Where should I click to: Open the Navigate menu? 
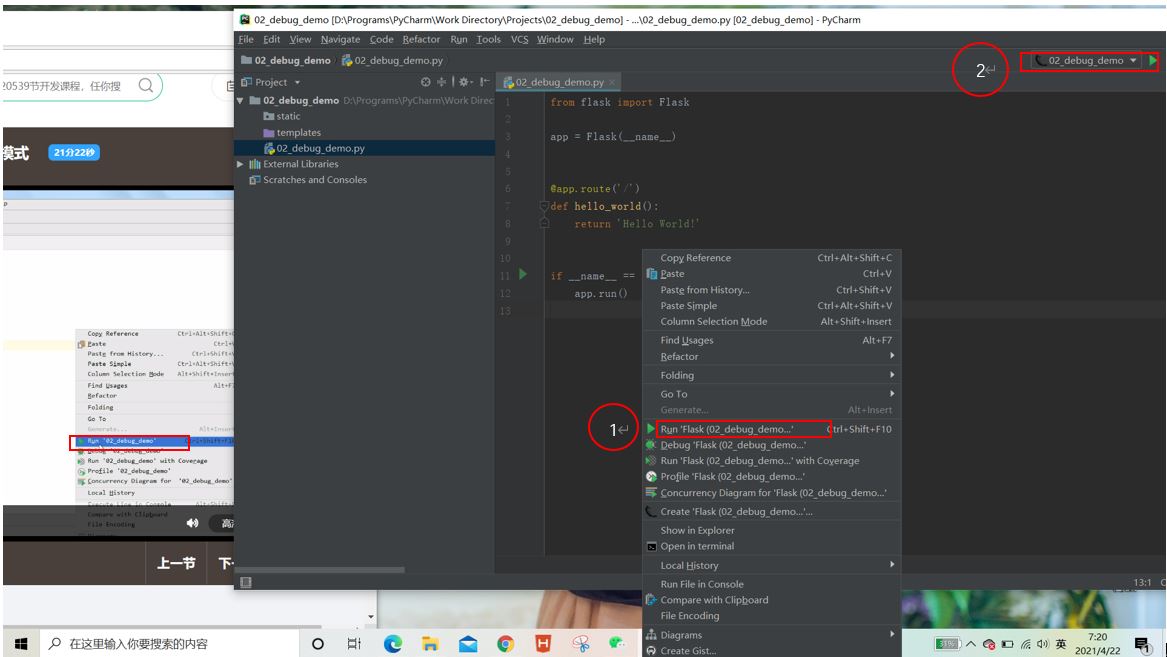[340, 39]
